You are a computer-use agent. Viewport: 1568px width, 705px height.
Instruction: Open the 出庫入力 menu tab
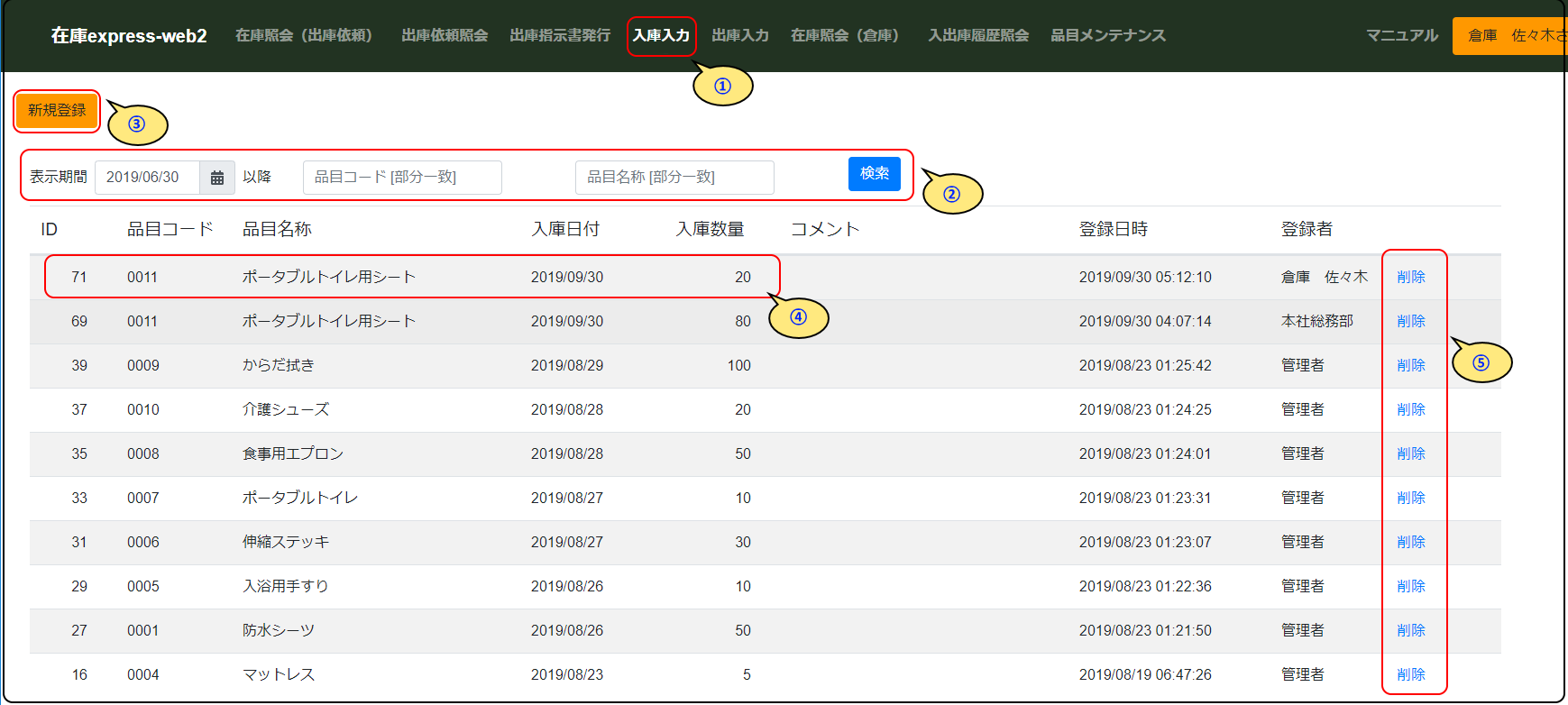point(739,36)
